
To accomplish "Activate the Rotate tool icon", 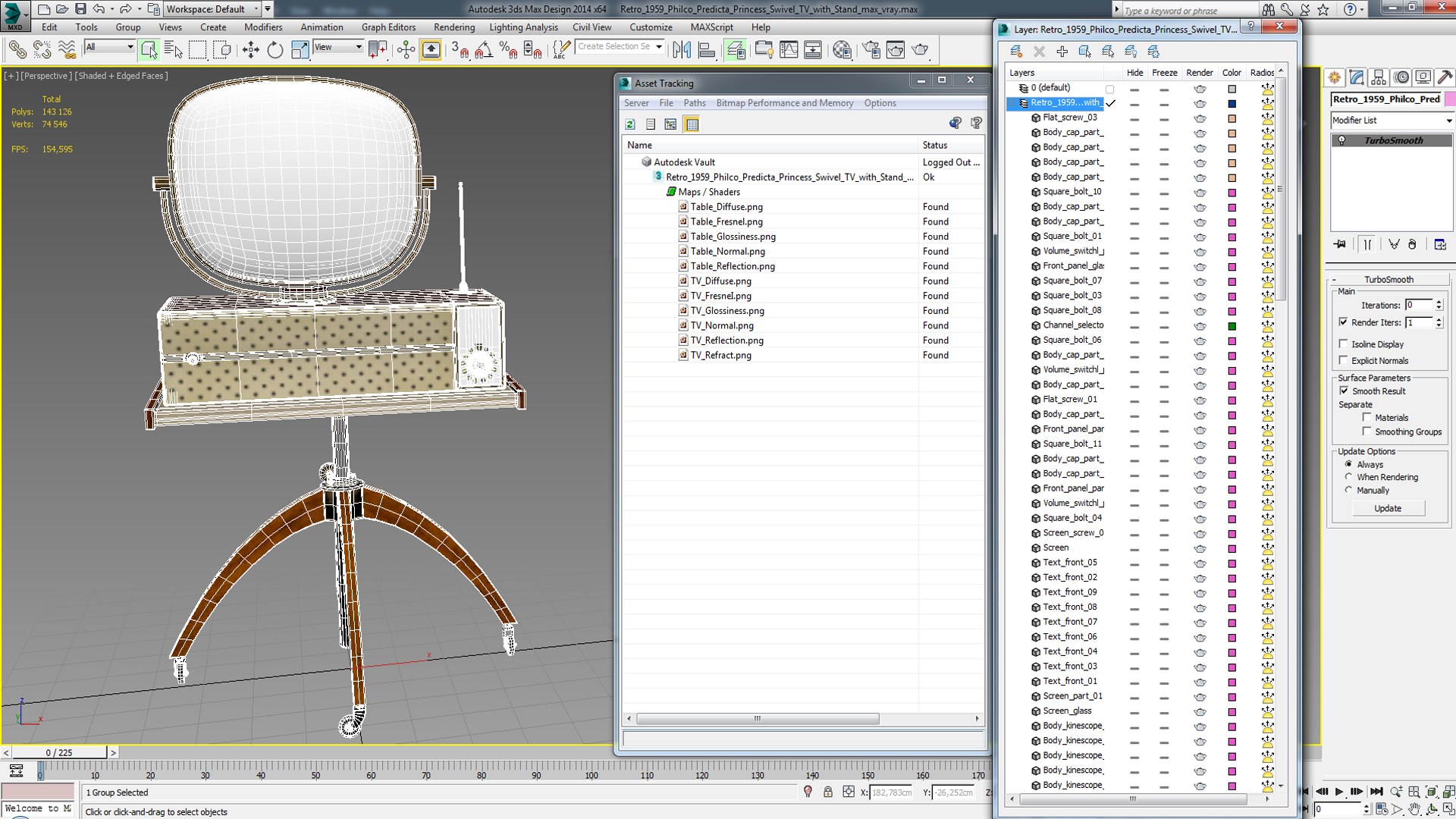I will point(275,50).
